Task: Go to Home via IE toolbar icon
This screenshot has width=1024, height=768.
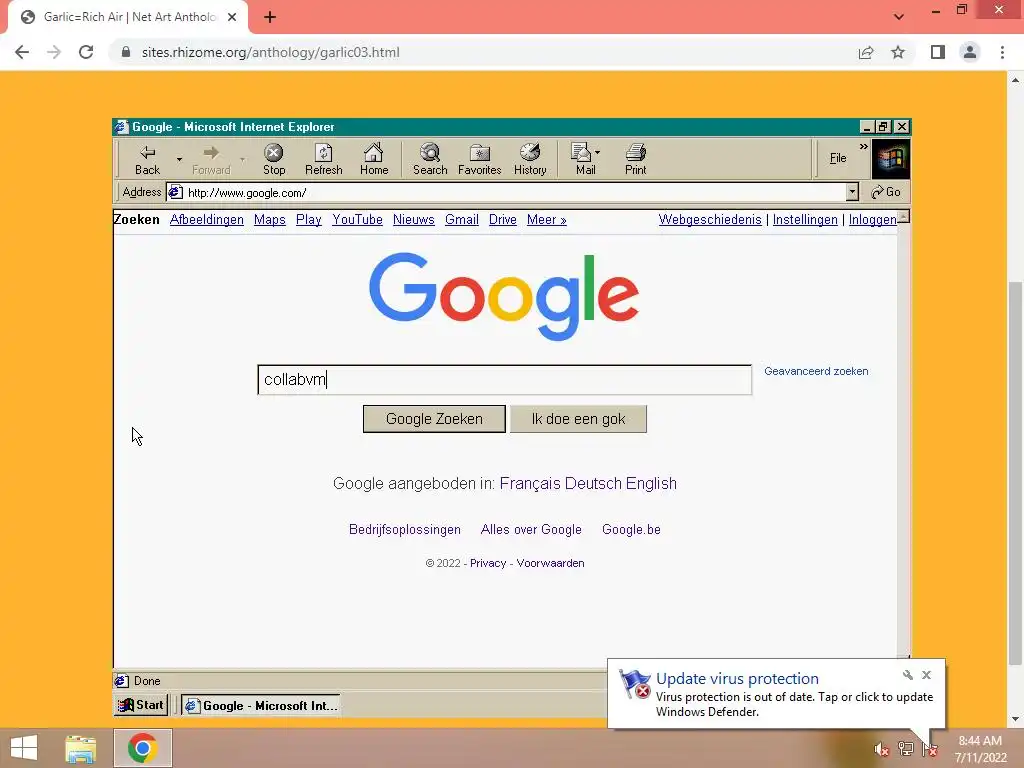Action: pyautogui.click(x=374, y=159)
